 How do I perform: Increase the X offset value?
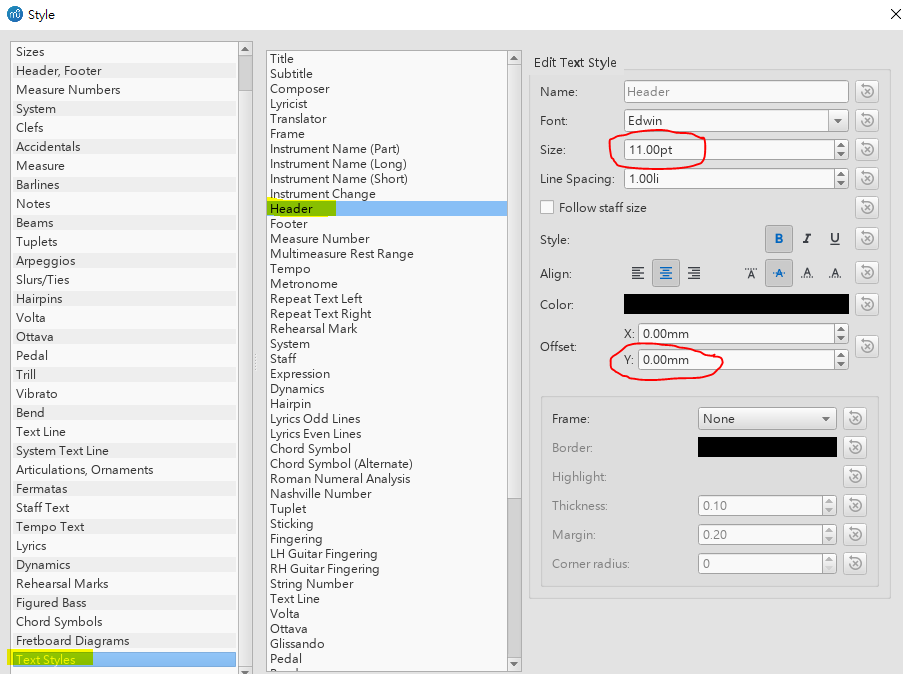(x=841, y=329)
